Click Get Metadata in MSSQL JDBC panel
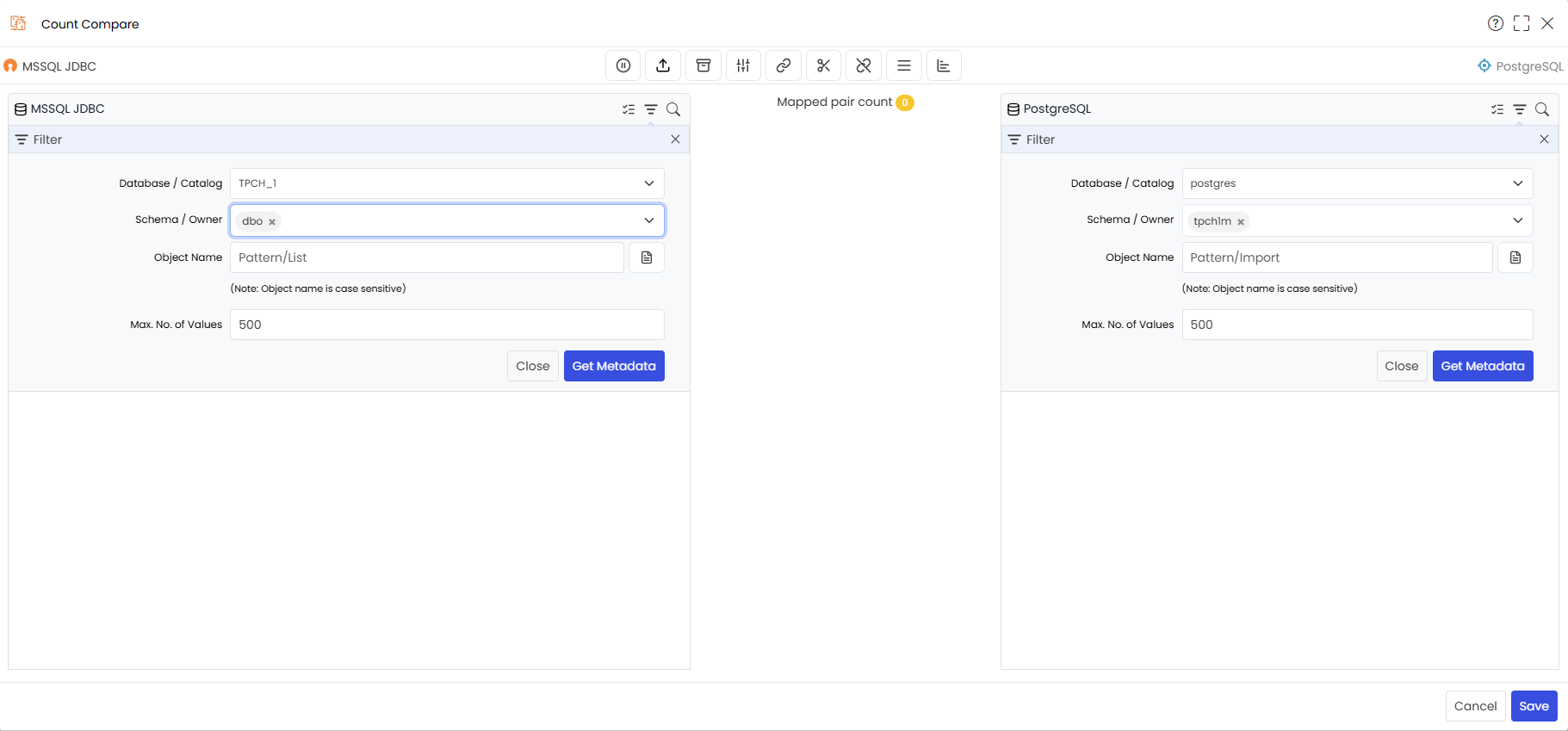The width and height of the screenshot is (1568, 731). [614, 366]
